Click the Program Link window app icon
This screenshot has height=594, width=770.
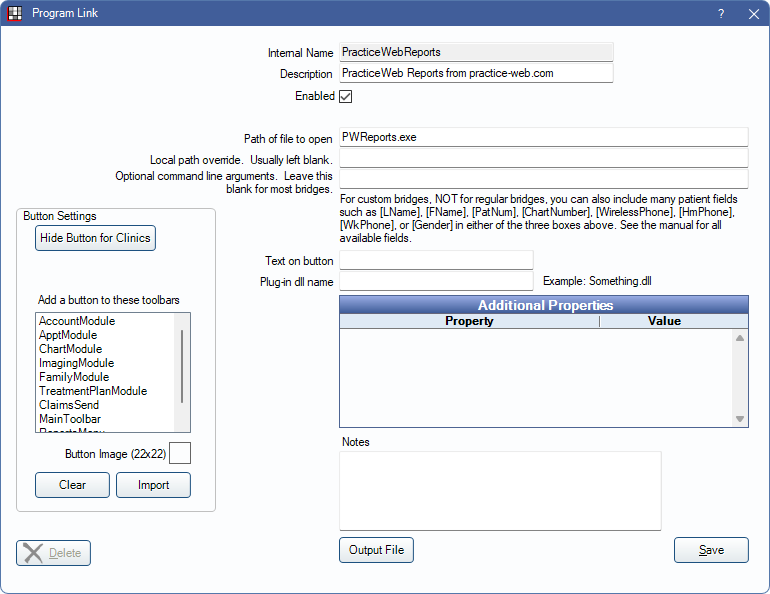(15, 14)
